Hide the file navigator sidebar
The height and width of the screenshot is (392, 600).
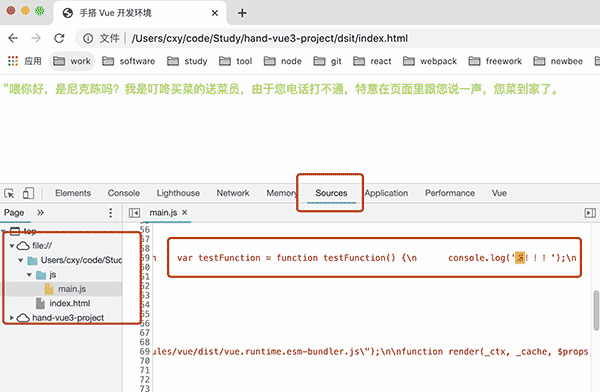click(134, 213)
